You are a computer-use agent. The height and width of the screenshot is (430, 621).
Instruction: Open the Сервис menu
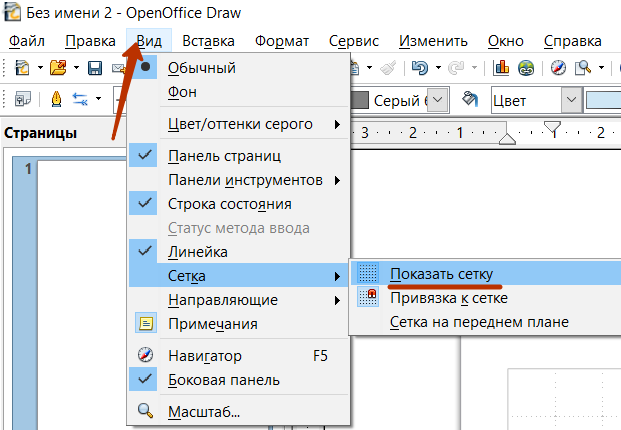pos(354,41)
